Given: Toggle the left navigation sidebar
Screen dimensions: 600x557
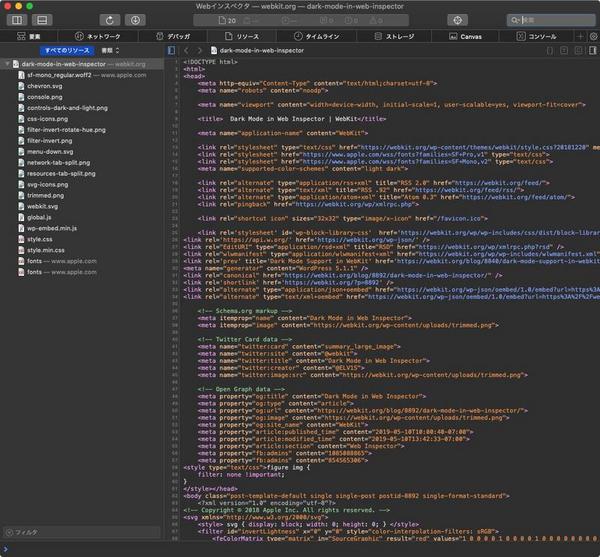Looking at the screenshot, I should coord(171,50).
